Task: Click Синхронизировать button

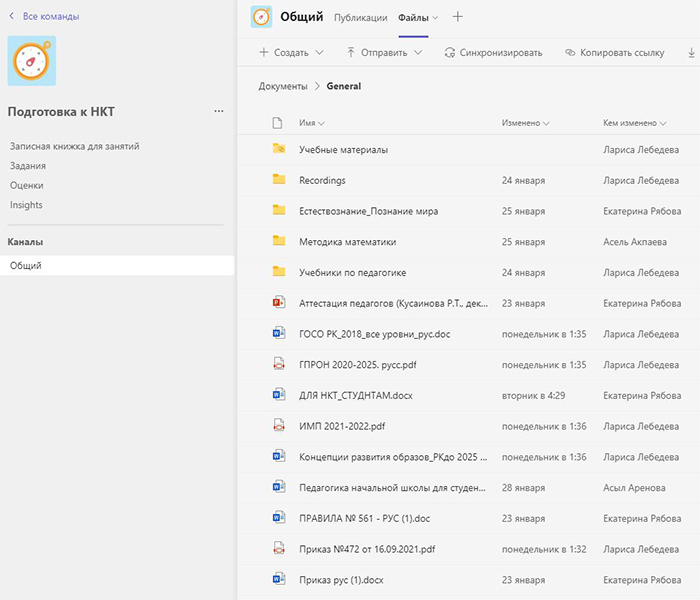Action: 493,52
